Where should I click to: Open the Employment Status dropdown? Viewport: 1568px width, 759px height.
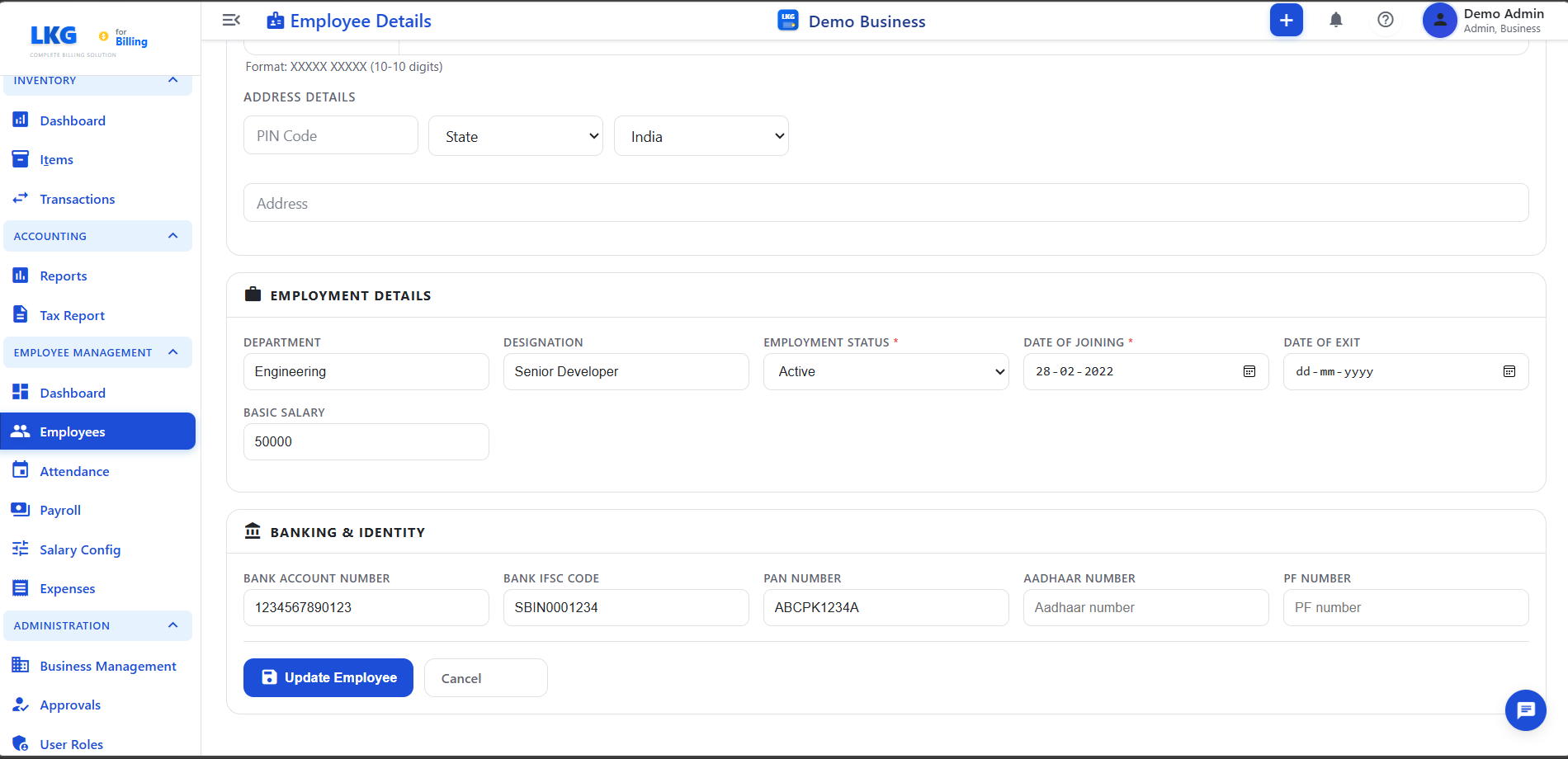click(886, 371)
